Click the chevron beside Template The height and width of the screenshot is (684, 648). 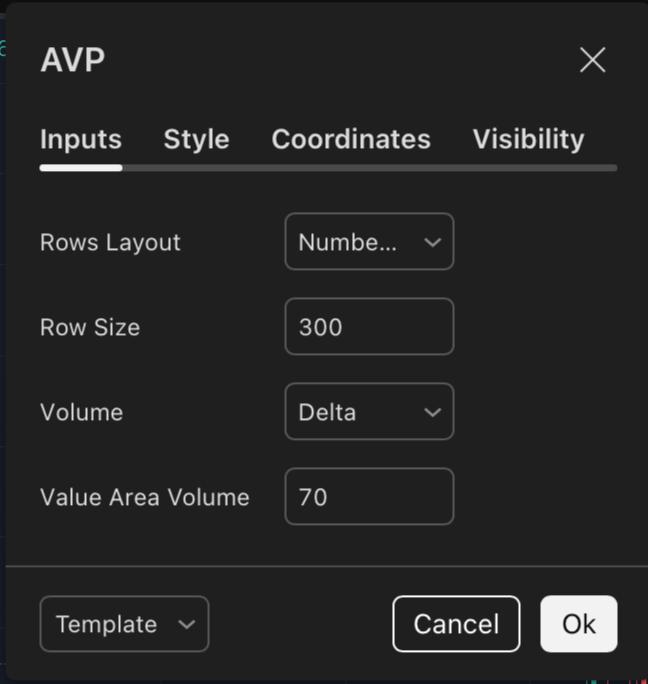point(187,625)
